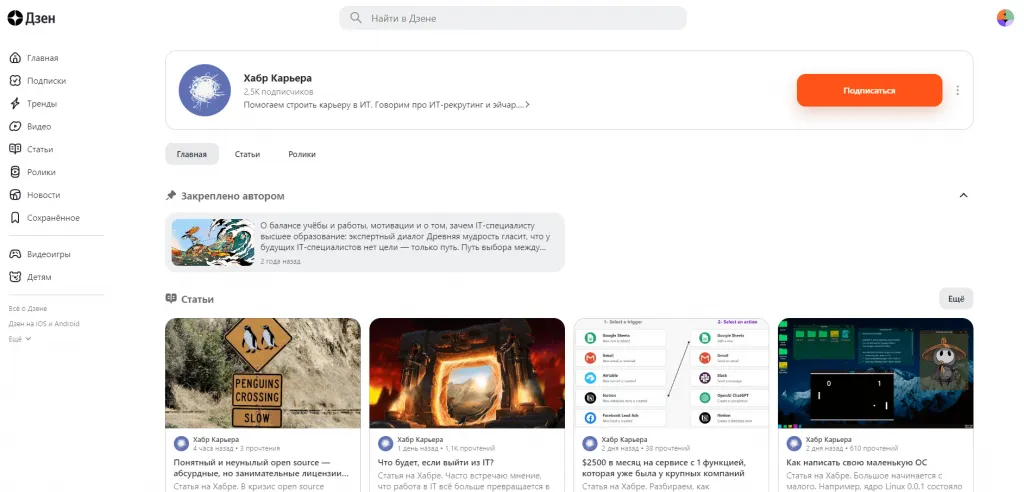Image resolution: width=1024 pixels, height=492 pixels.
Task: Click 1 день назад · 1,1K прочтений text
Action: point(446,449)
